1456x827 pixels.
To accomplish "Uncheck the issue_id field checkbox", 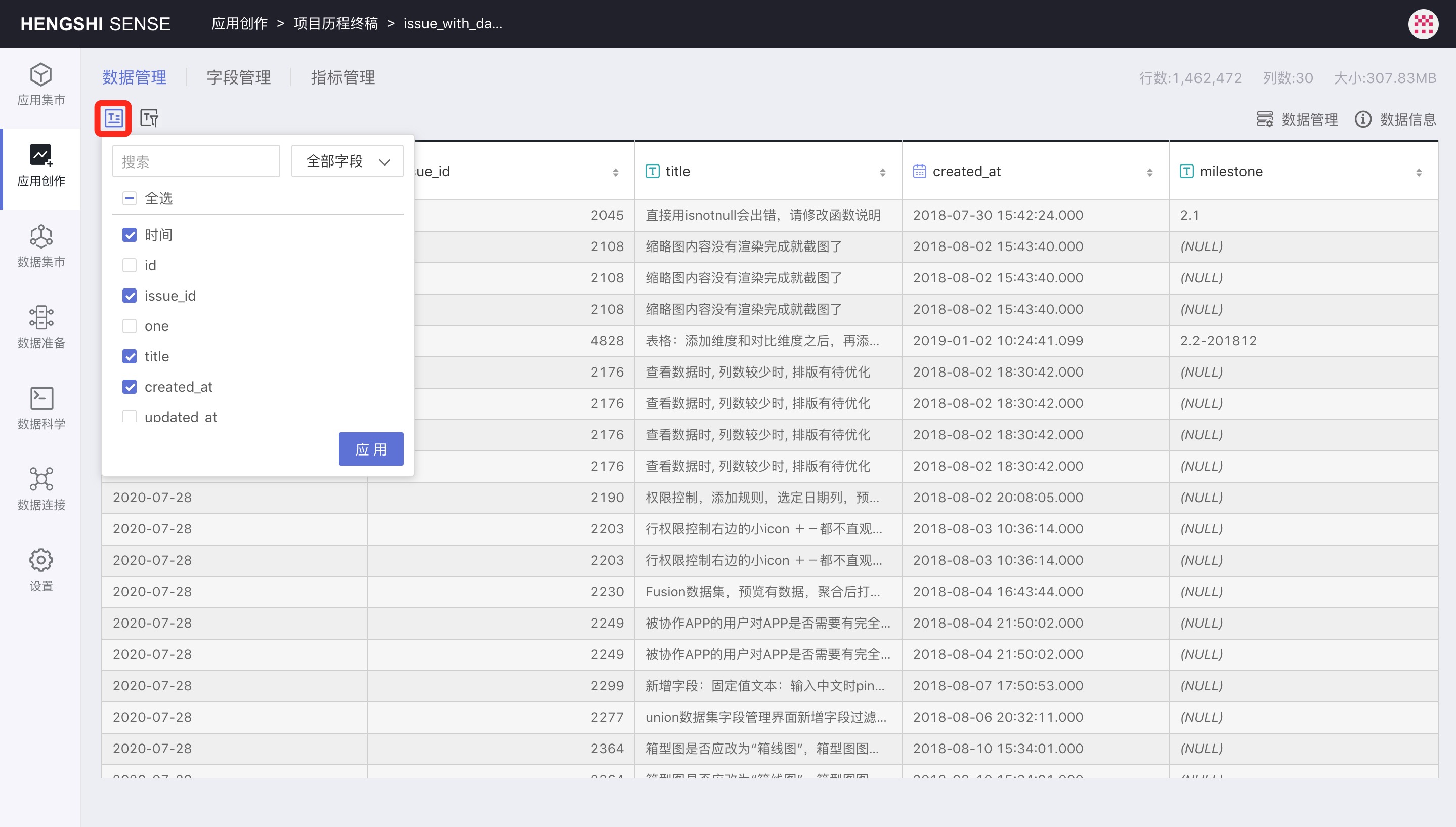I will click(x=130, y=296).
